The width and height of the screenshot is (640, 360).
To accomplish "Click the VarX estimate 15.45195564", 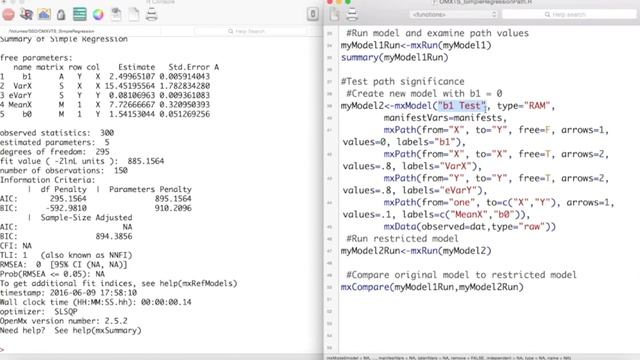I will click(130, 86).
